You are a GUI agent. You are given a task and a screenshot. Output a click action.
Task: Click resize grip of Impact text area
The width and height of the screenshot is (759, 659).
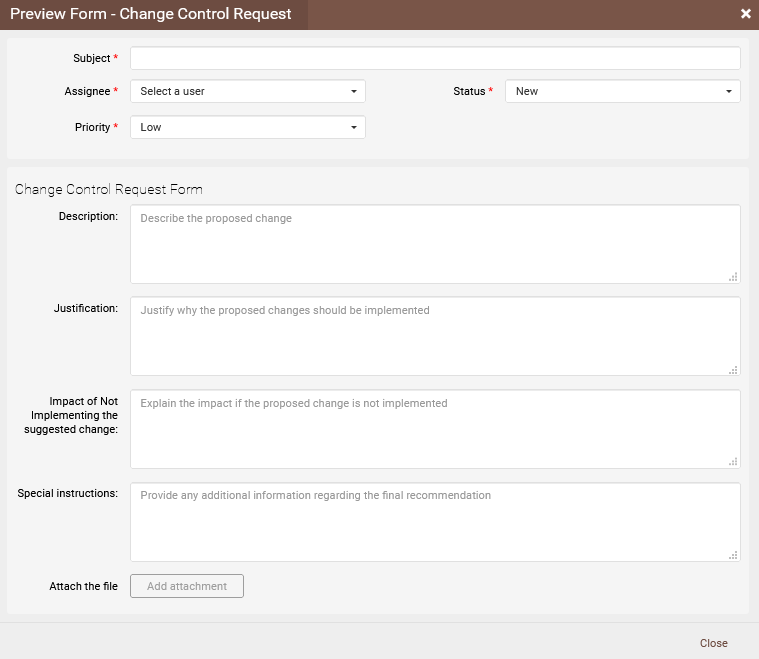point(733,462)
